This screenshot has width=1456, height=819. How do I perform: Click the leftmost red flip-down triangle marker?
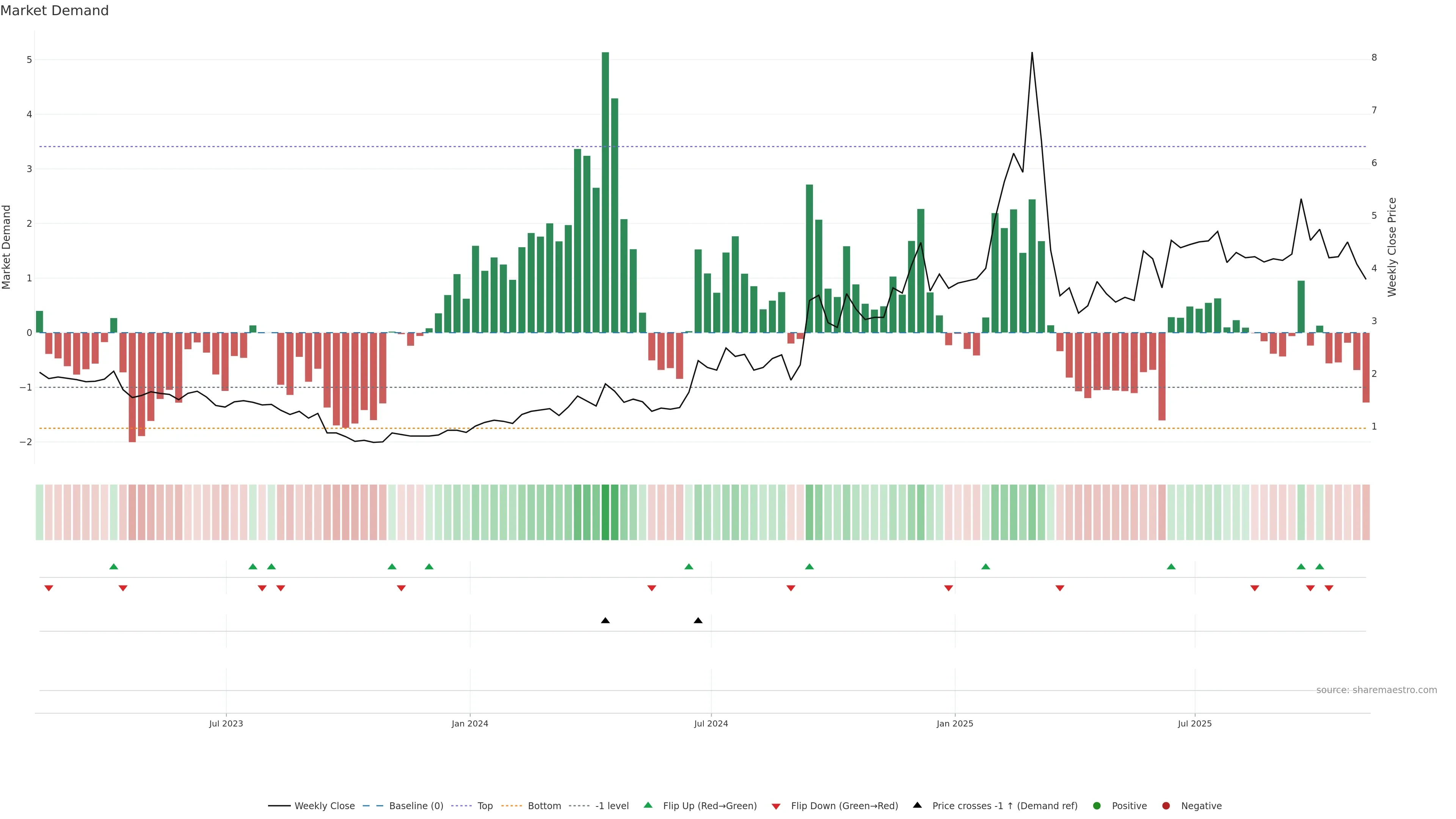49,588
